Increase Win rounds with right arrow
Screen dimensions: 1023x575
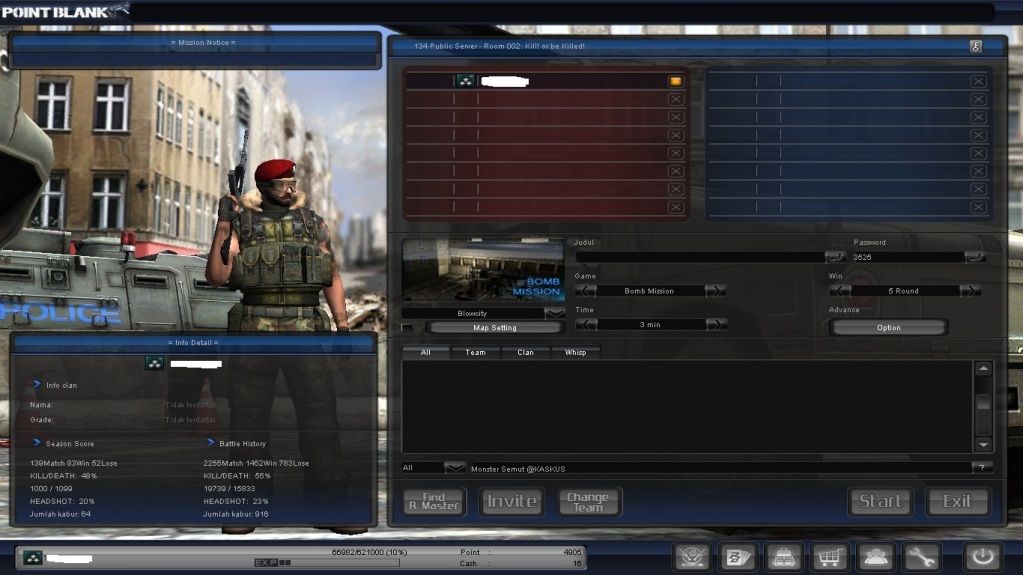click(970, 290)
